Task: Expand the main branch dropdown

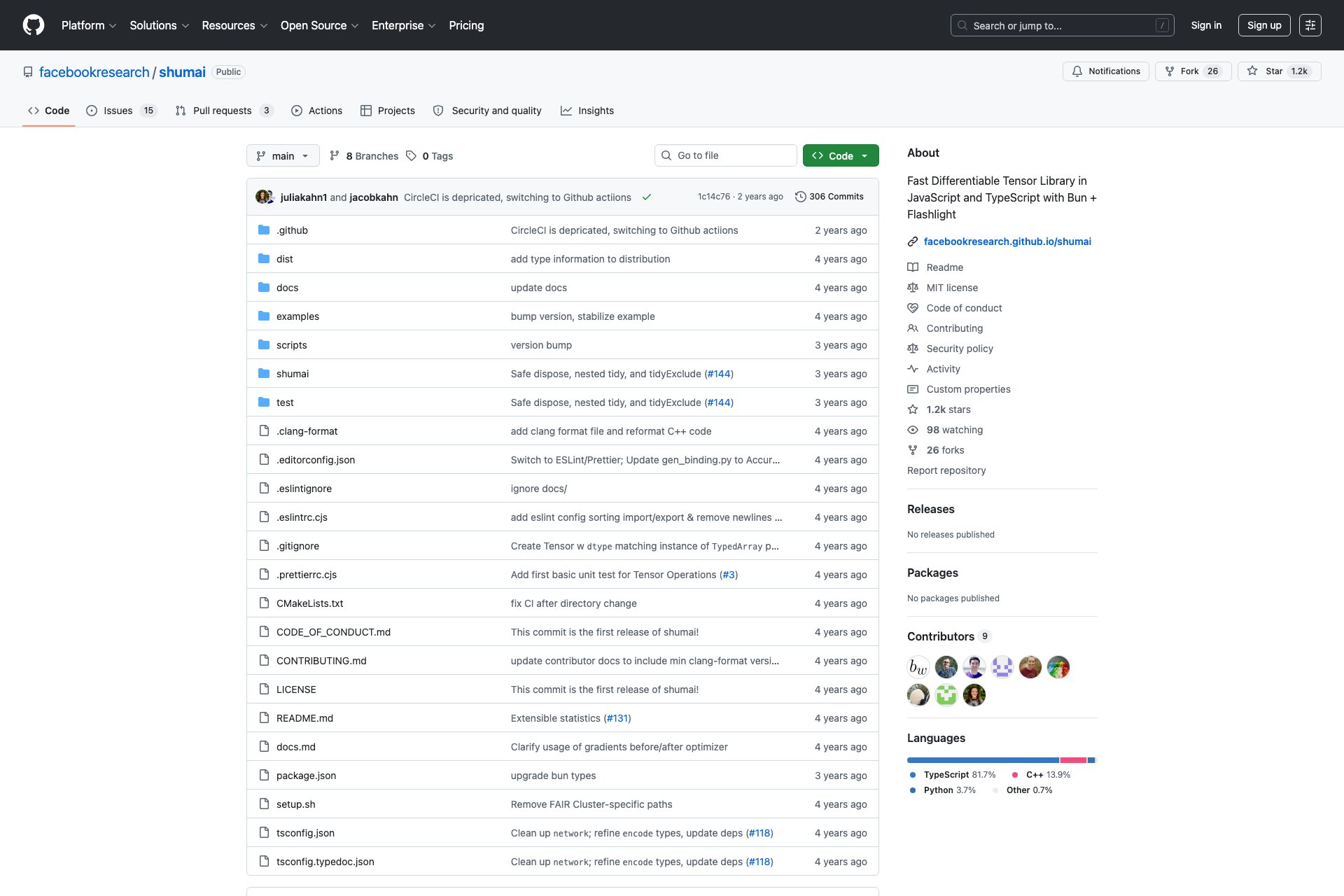Action: click(x=283, y=156)
